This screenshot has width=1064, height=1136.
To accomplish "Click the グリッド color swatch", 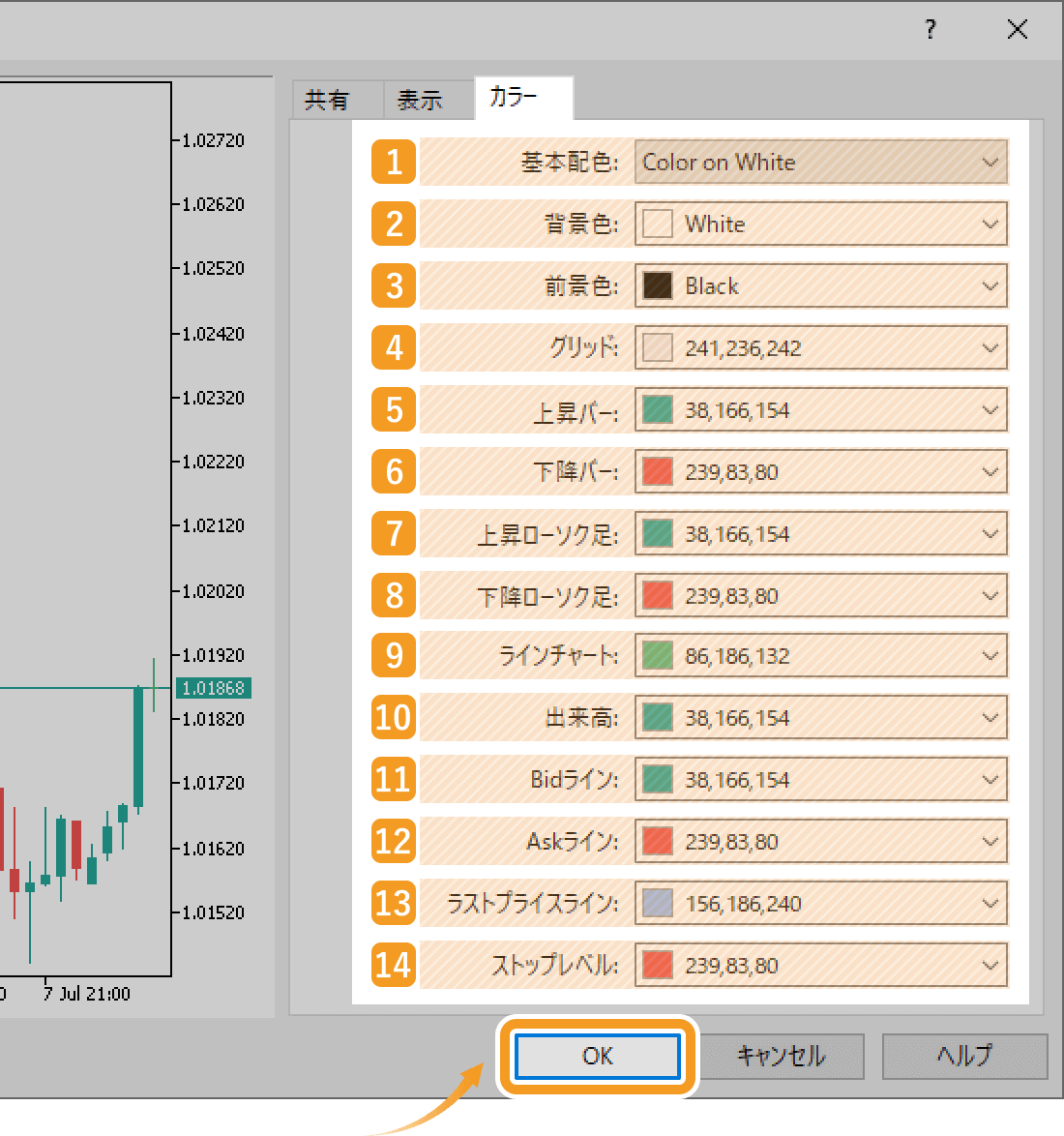I will pyautogui.click(x=658, y=347).
